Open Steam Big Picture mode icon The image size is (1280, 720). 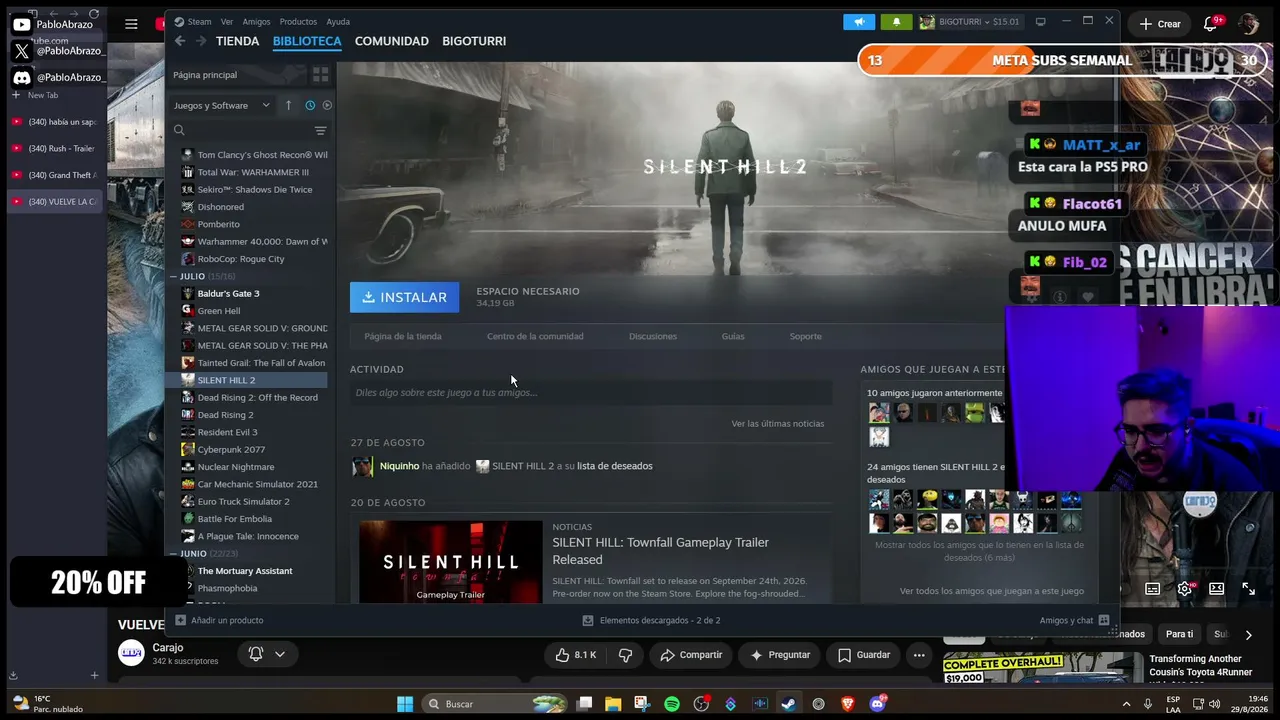[1040, 22]
